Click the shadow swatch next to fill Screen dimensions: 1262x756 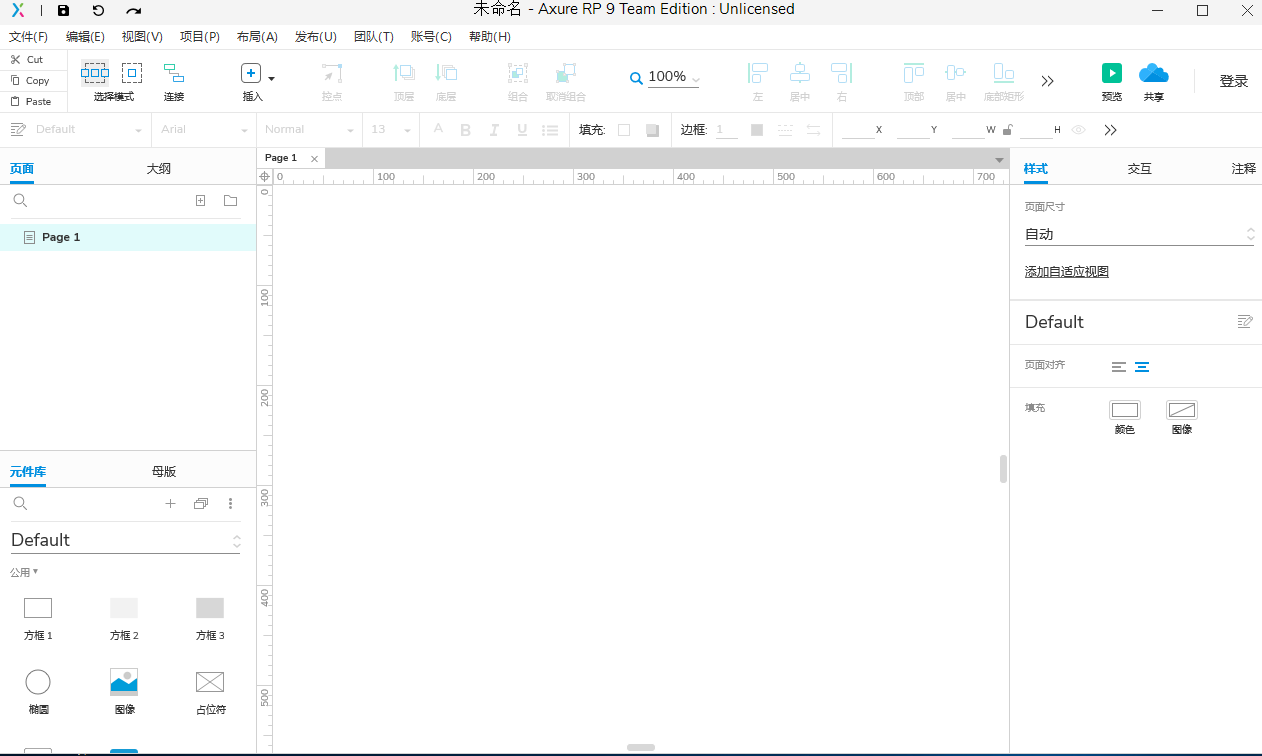tap(652, 130)
